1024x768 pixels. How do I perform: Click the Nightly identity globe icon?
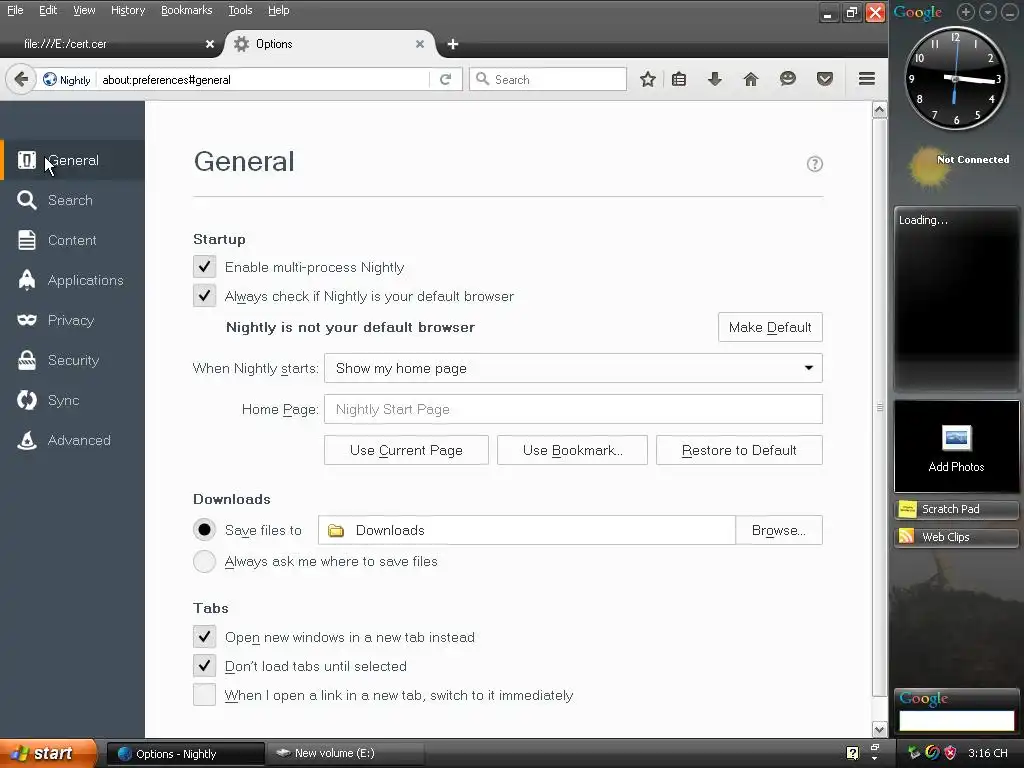coord(50,80)
